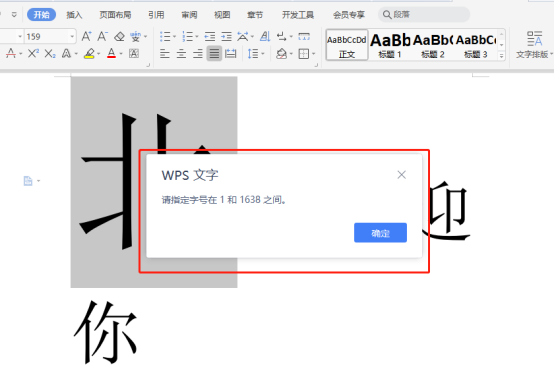Insert a bulleted list
This screenshot has width=554, height=371.
point(165,36)
